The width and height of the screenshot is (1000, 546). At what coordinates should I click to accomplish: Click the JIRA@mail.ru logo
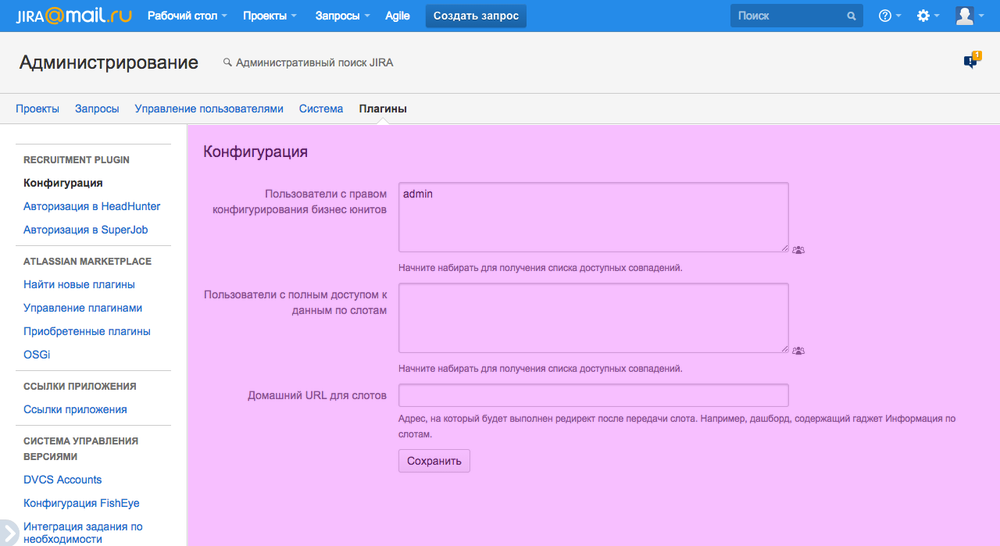[74, 15]
